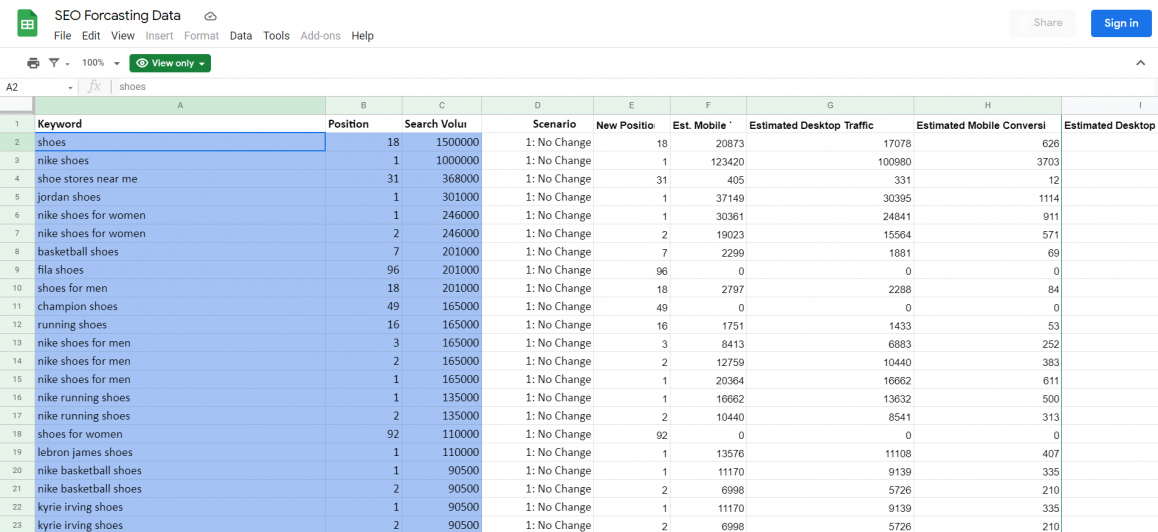Image resolution: width=1158 pixels, height=532 pixels.
Task: Select the row 12 header
Action: point(17,324)
